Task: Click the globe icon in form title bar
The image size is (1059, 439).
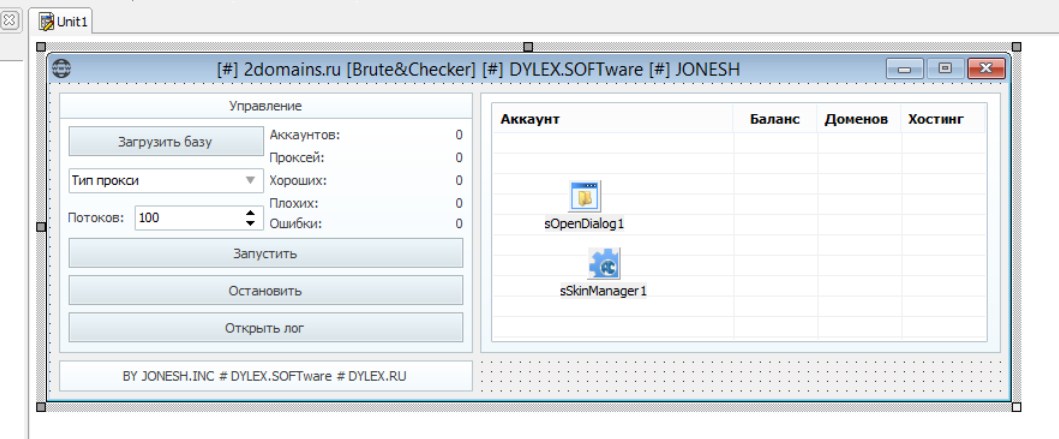Action: click(61, 68)
